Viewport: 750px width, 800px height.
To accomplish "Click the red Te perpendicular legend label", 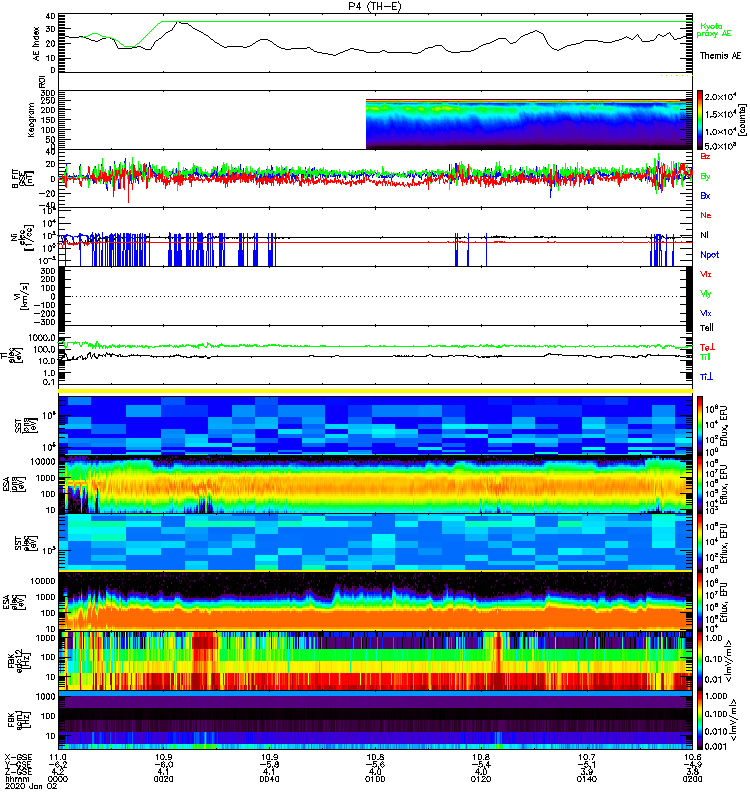I will tap(707, 347).
